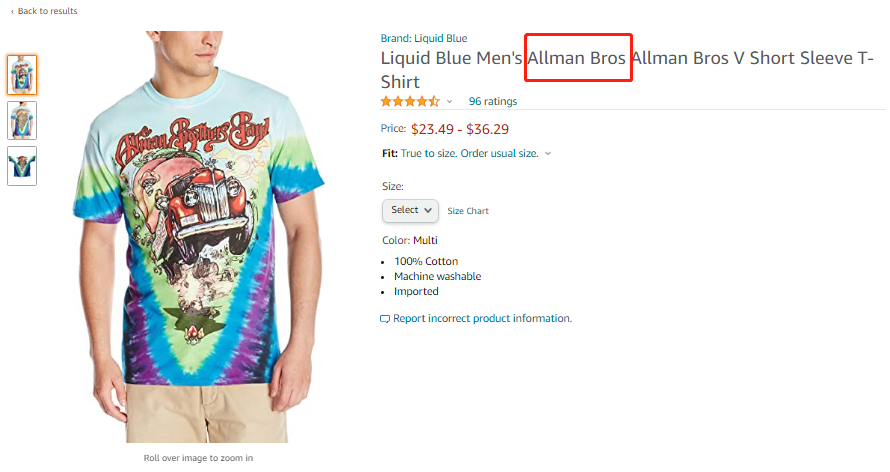View the third thumbnail of the shirt

click(22, 166)
